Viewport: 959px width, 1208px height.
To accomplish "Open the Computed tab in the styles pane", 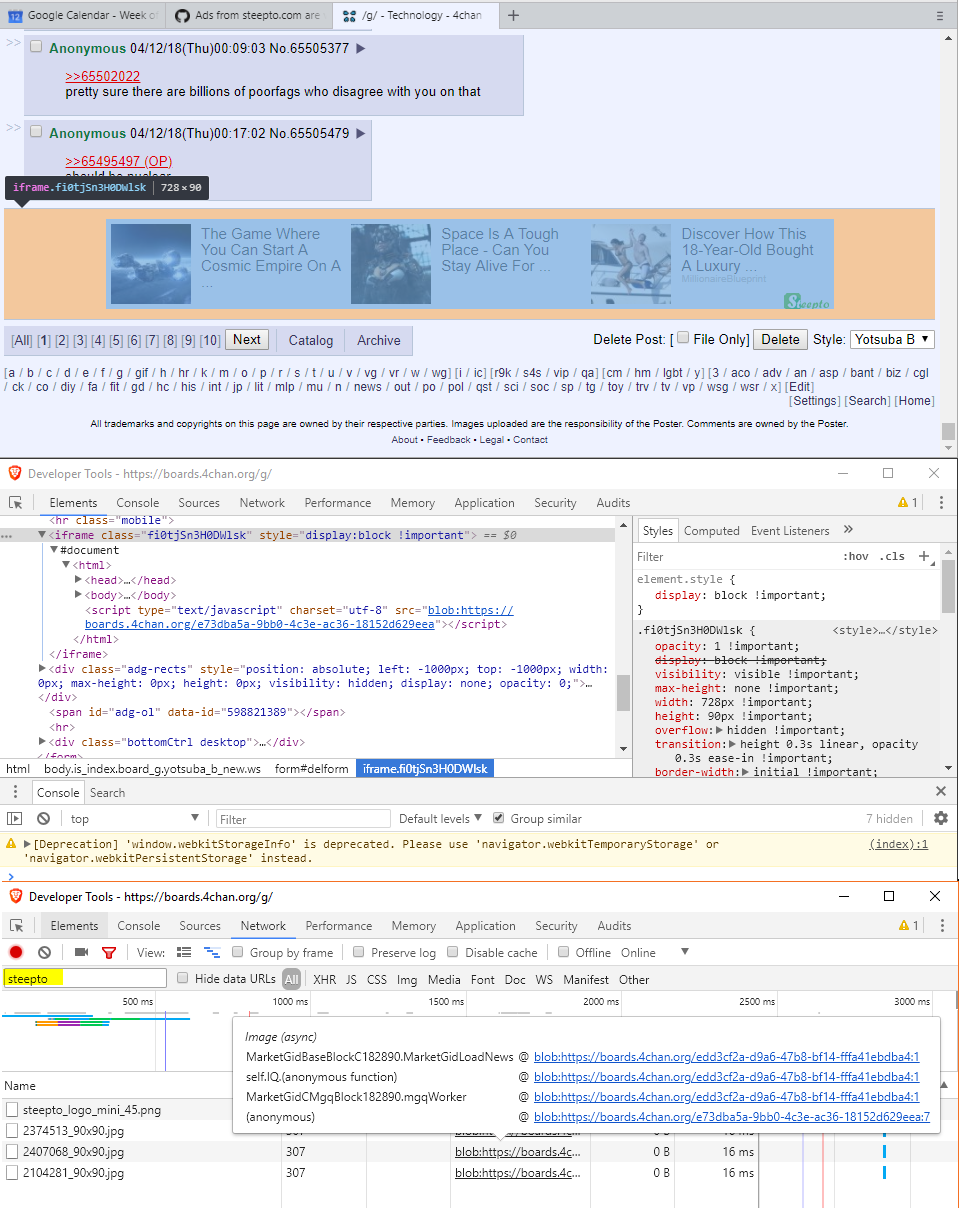I will click(712, 531).
